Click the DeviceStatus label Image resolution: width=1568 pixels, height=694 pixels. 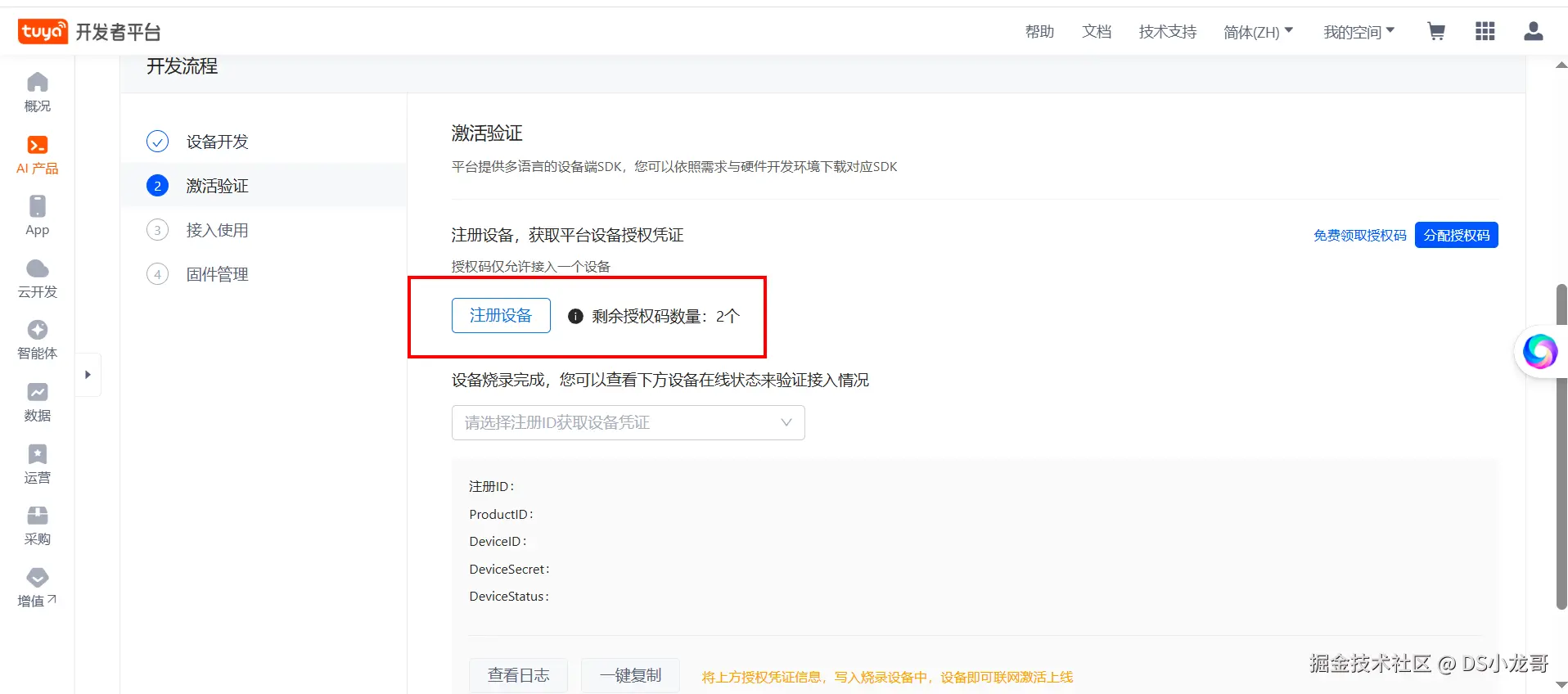pyautogui.click(x=509, y=597)
